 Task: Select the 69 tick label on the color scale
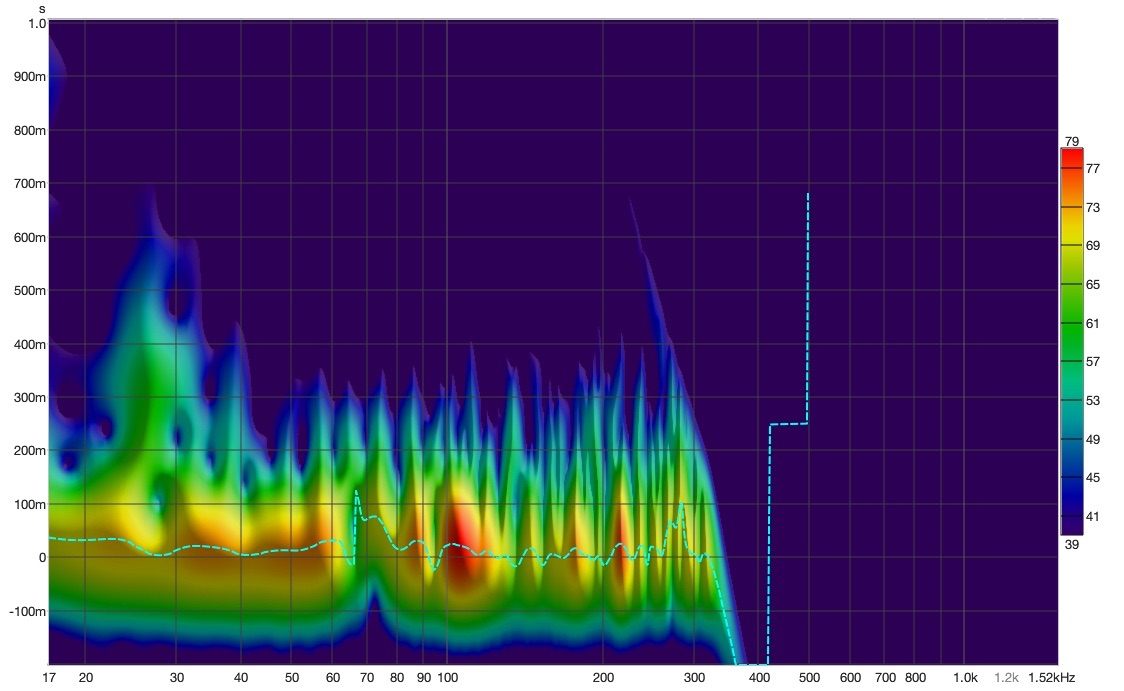point(1092,246)
